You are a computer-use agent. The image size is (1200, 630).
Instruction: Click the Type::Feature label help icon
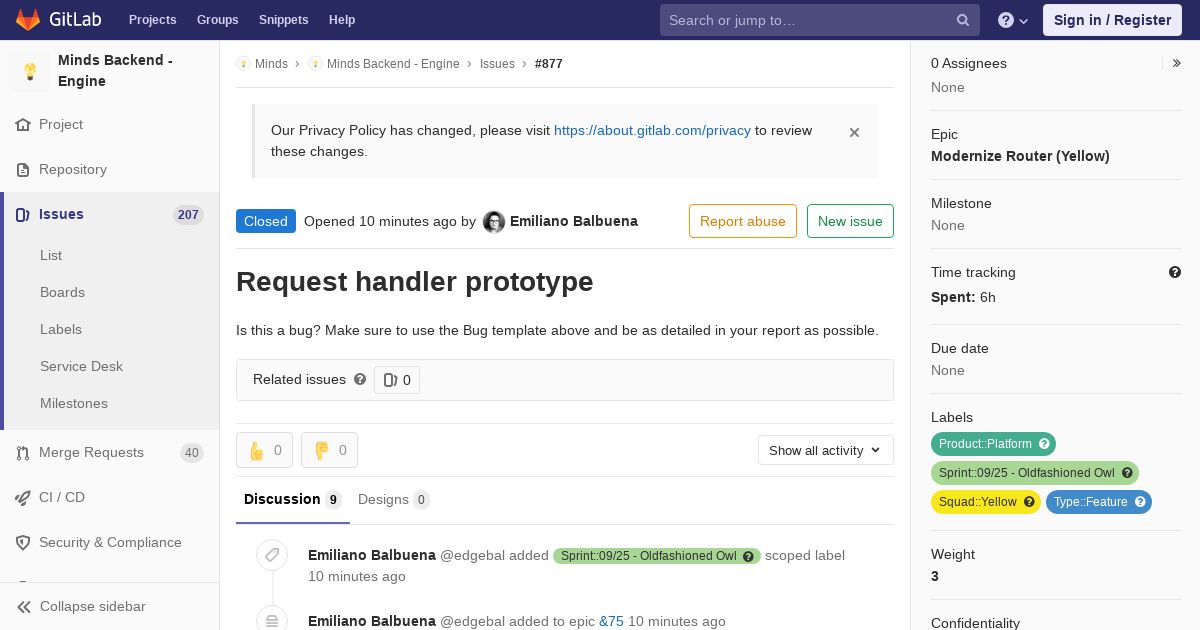tap(1140, 502)
